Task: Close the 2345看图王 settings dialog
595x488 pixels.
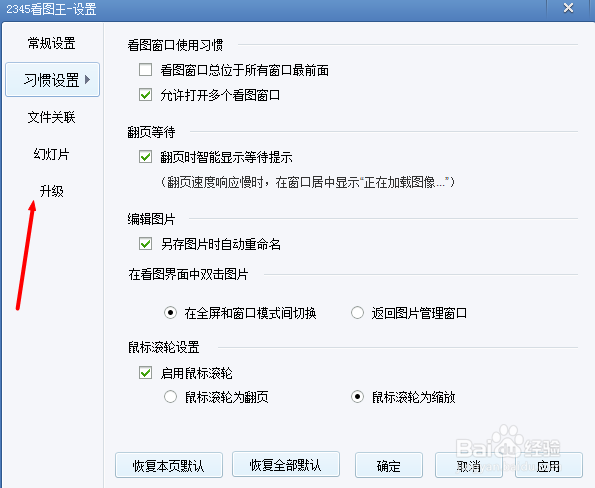Action: click(x=568, y=8)
